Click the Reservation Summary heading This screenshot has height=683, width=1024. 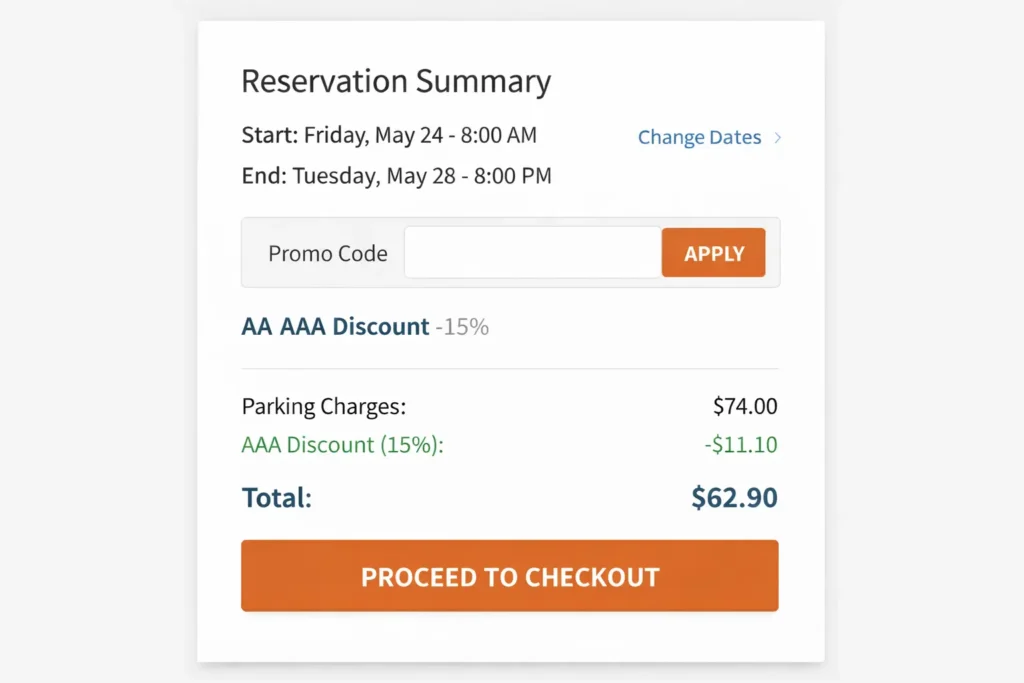point(396,81)
